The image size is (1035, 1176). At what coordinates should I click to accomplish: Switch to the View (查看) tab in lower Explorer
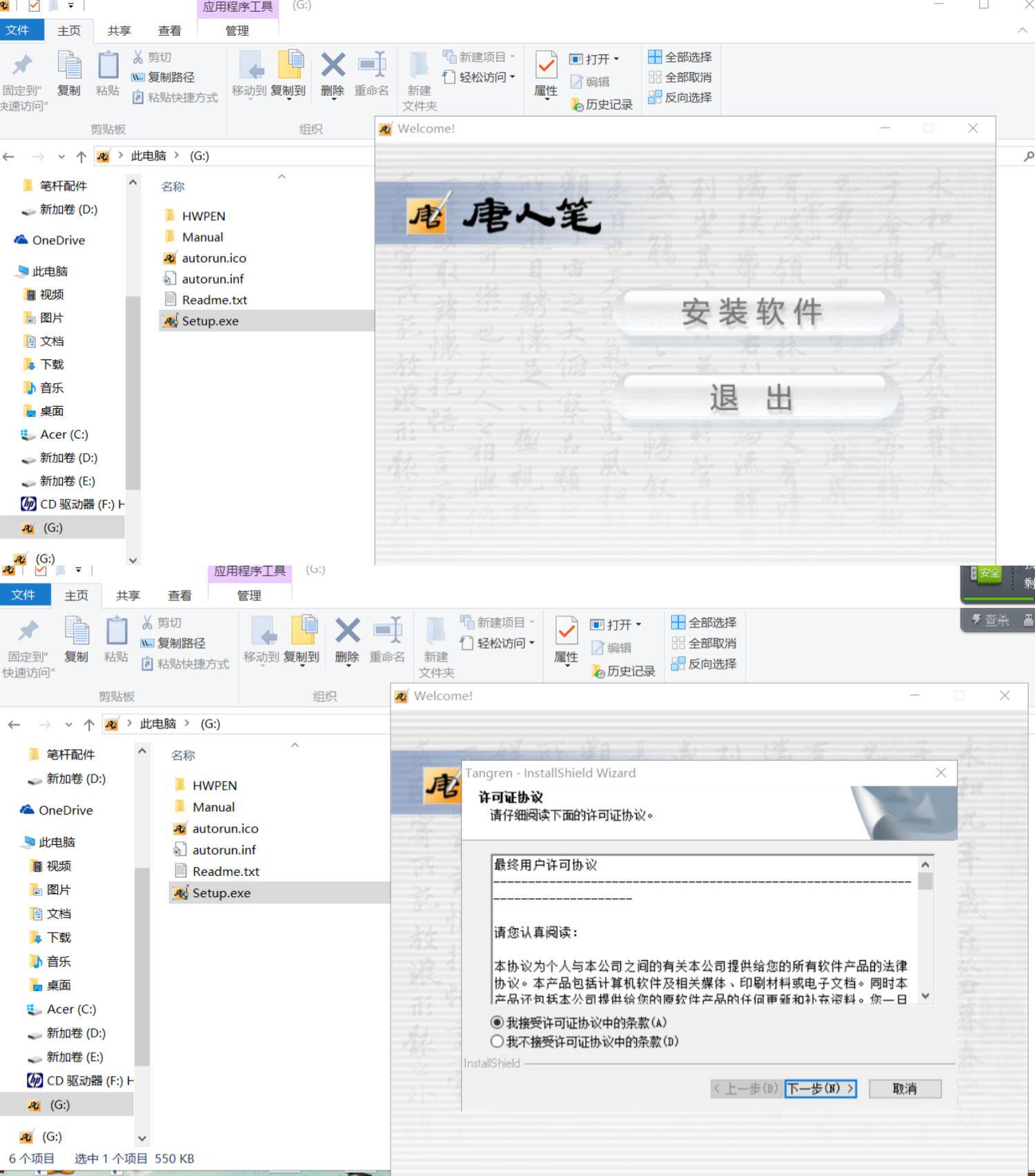click(x=179, y=595)
